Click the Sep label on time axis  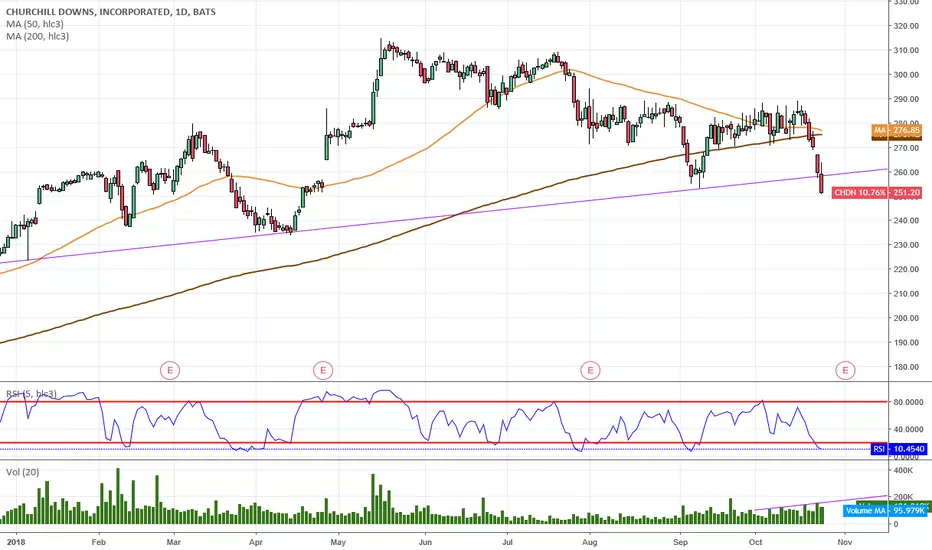[x=680, y=542]
